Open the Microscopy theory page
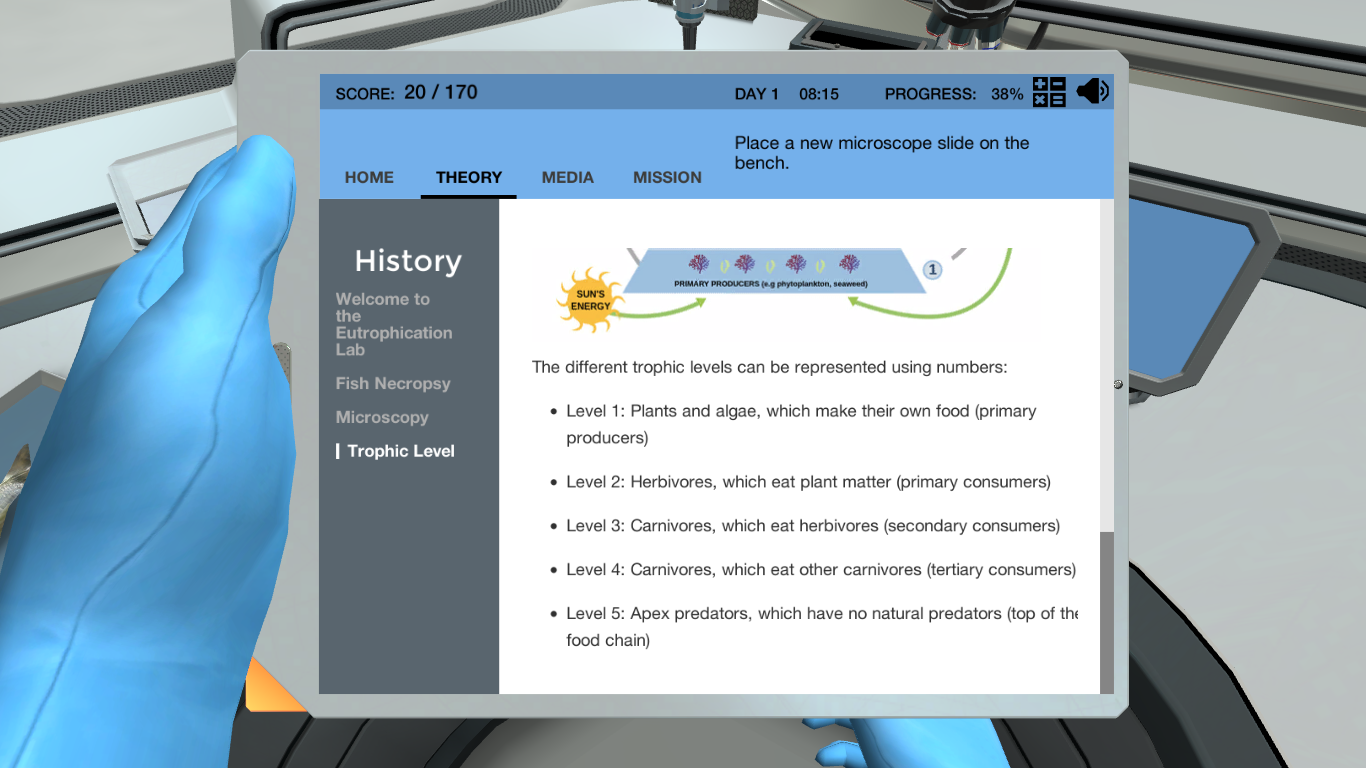The image size is (1366, 768). coord(382,417)
